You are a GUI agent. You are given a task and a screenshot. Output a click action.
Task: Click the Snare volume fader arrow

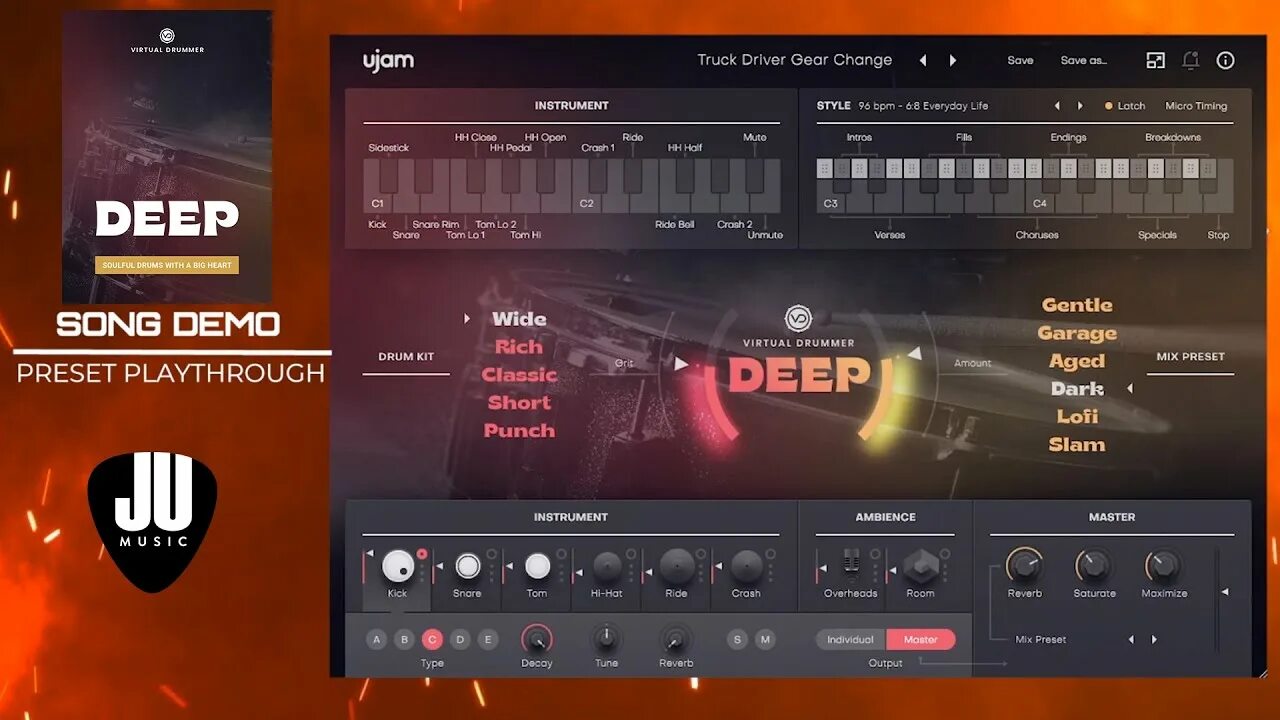[439, 567]
